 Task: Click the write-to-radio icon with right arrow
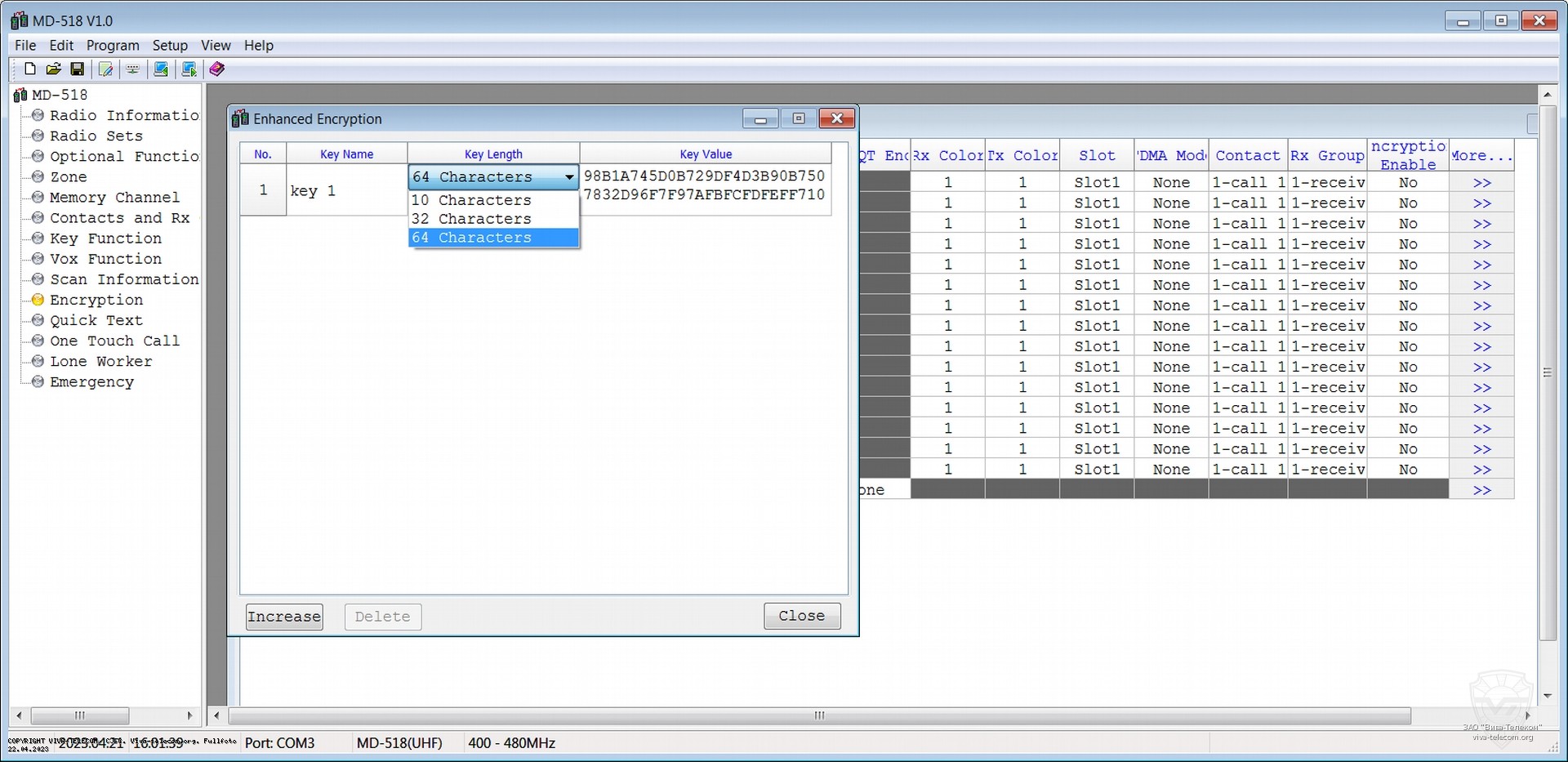click(189, 69)
